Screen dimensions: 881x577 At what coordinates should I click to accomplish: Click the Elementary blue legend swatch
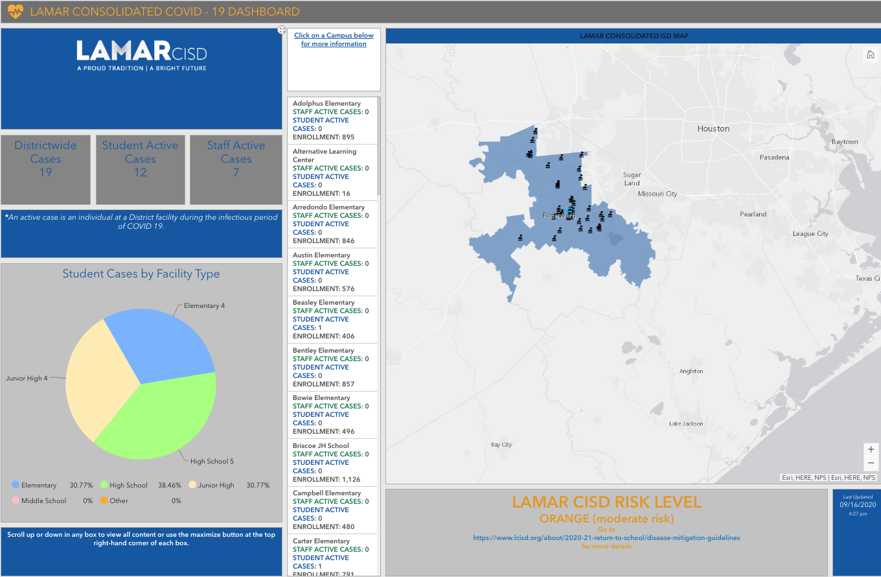(x=15, y=485)
